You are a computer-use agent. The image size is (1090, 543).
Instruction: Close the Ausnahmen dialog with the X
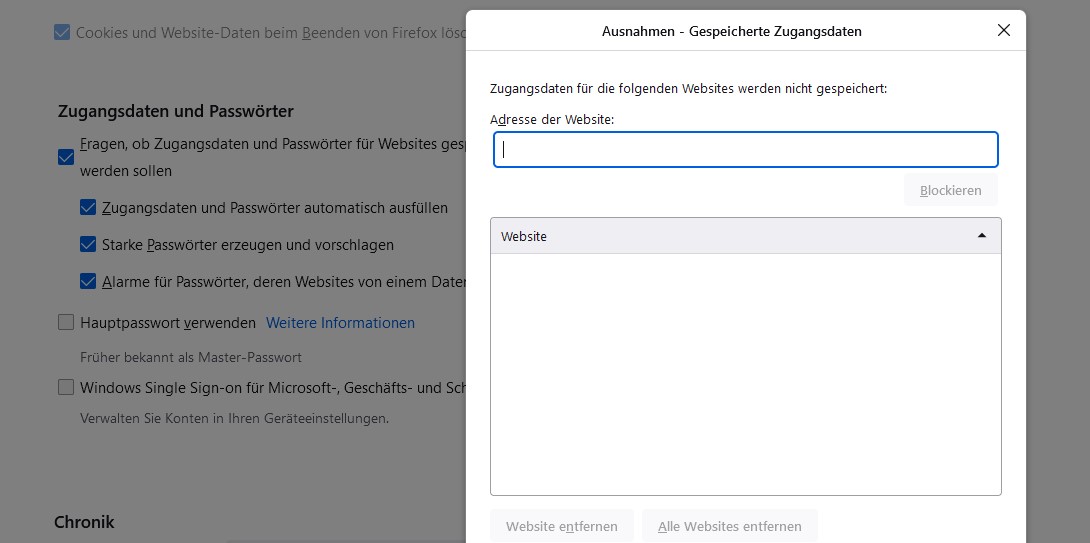point(1004,30)
